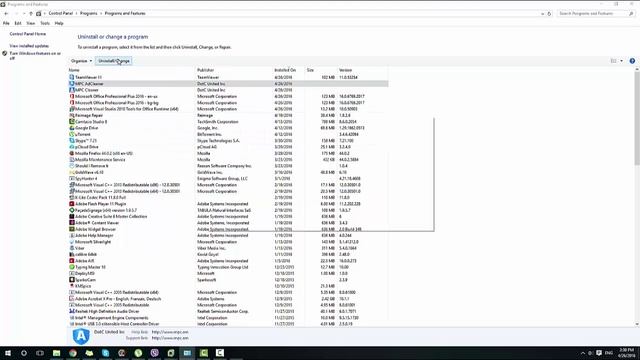Open the File menu
Viewport: 640px width, 360px height.
coord(6,23)
